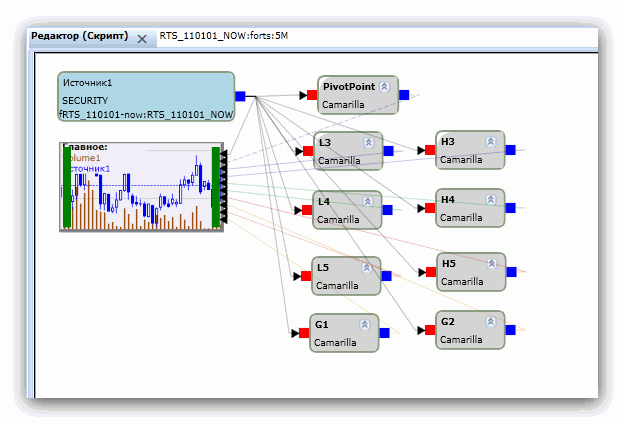Select the L5 Camarilla block
The height and width of the screenshot is (424, 624).
point(345,276)
